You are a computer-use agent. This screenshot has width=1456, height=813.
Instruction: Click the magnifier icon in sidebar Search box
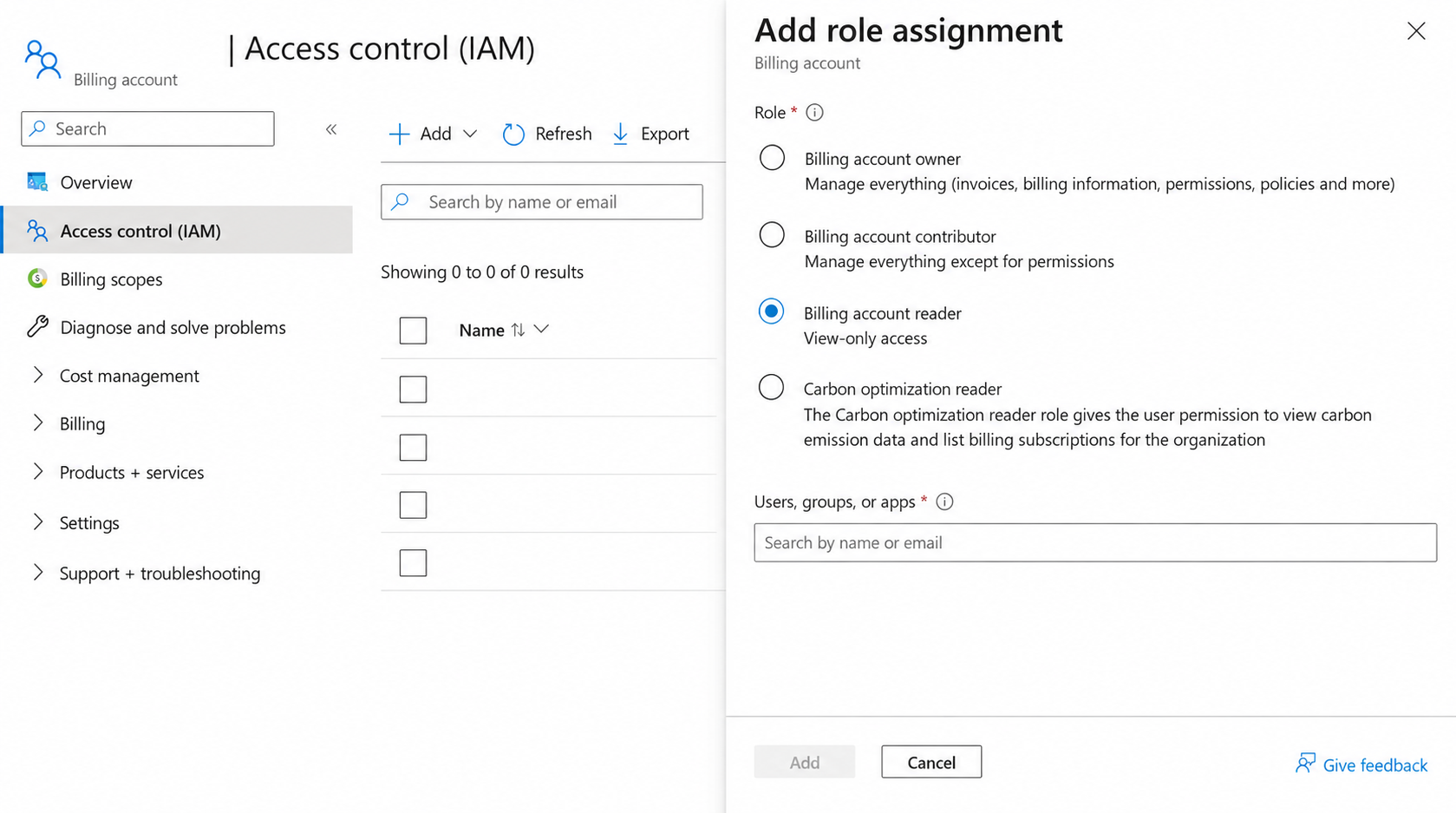(x=37, y=128)
